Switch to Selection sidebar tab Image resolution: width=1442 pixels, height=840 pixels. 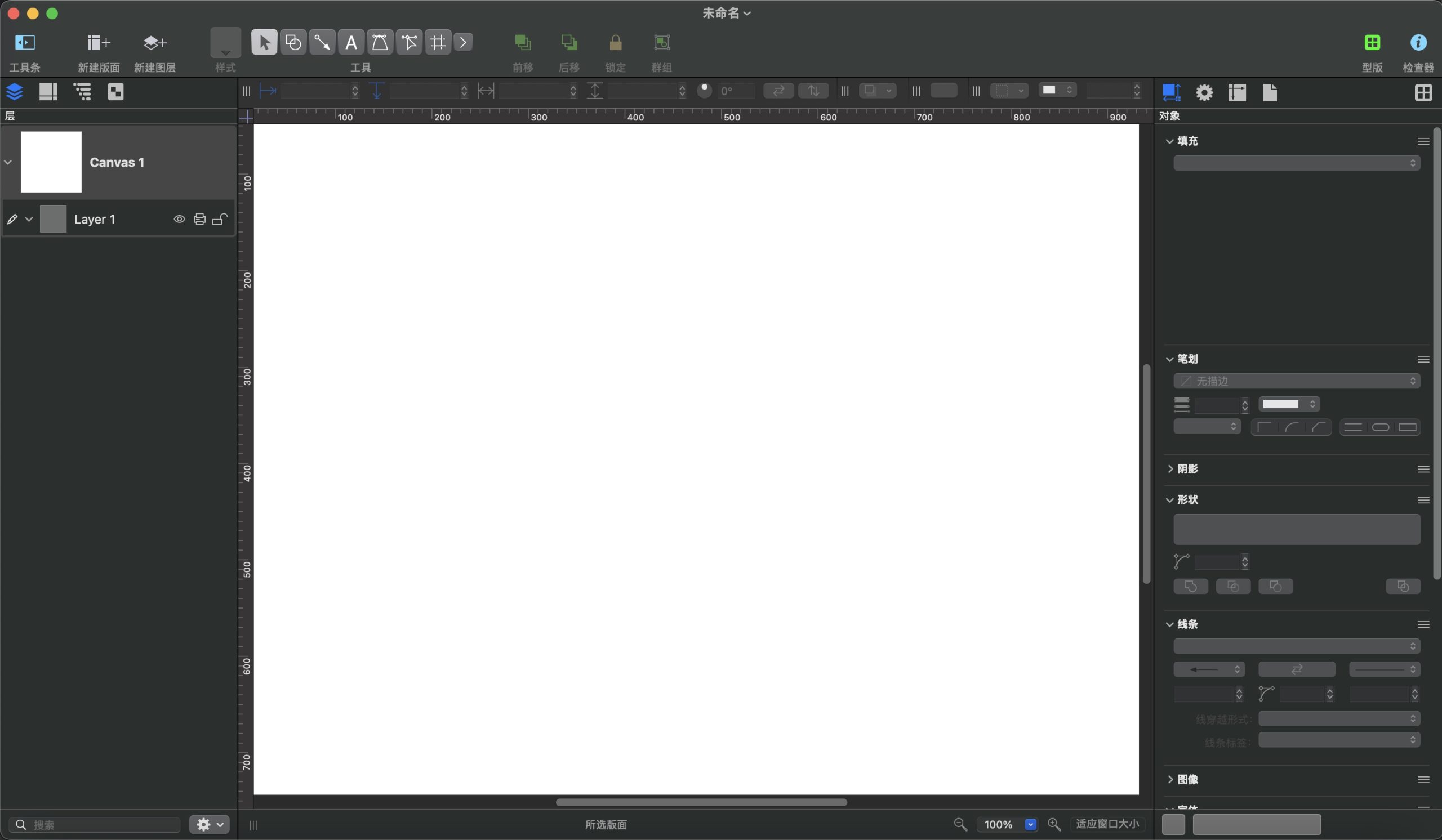coord(115,92)
